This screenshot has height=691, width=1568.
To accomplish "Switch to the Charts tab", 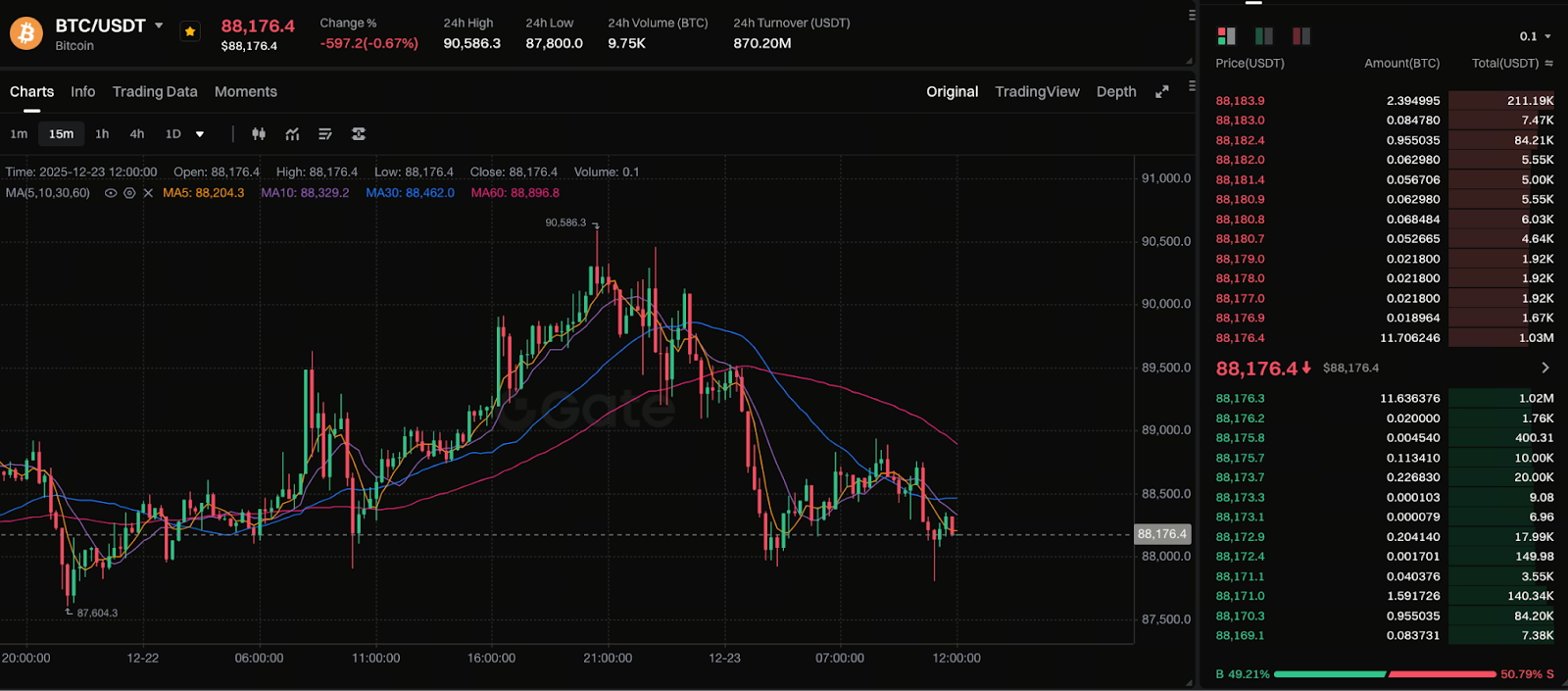I will coord(32,91).
